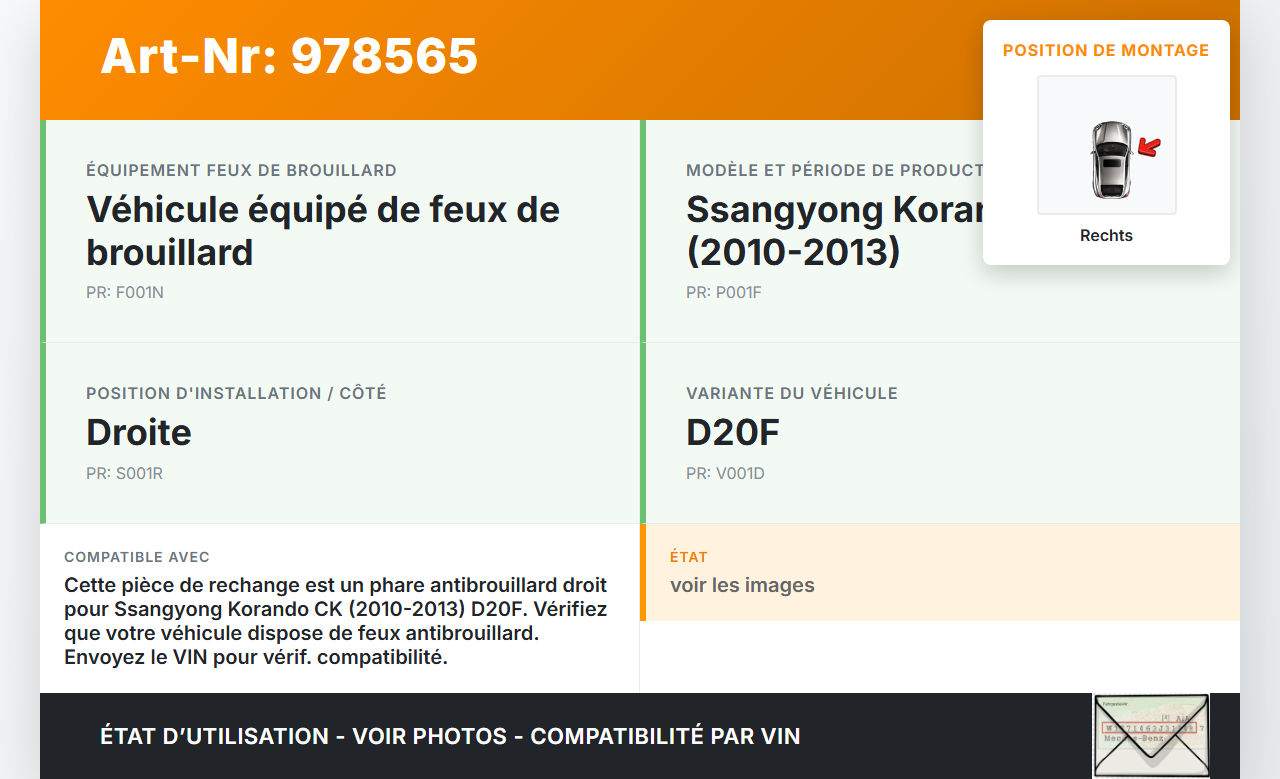This screenshot has width=1280, height=779.
Task: Select the PR: F001N code
Action: 125,293
